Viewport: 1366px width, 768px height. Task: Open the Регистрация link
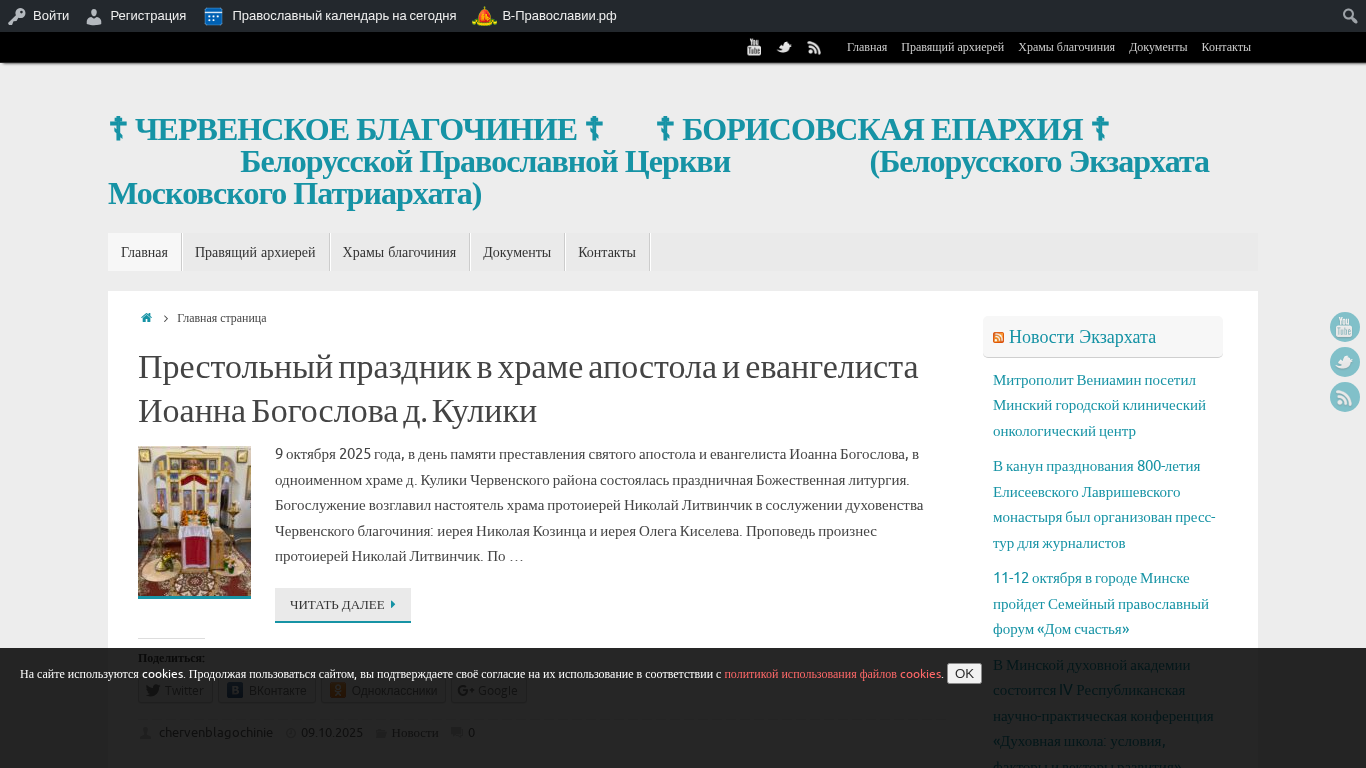pos(147,16)
